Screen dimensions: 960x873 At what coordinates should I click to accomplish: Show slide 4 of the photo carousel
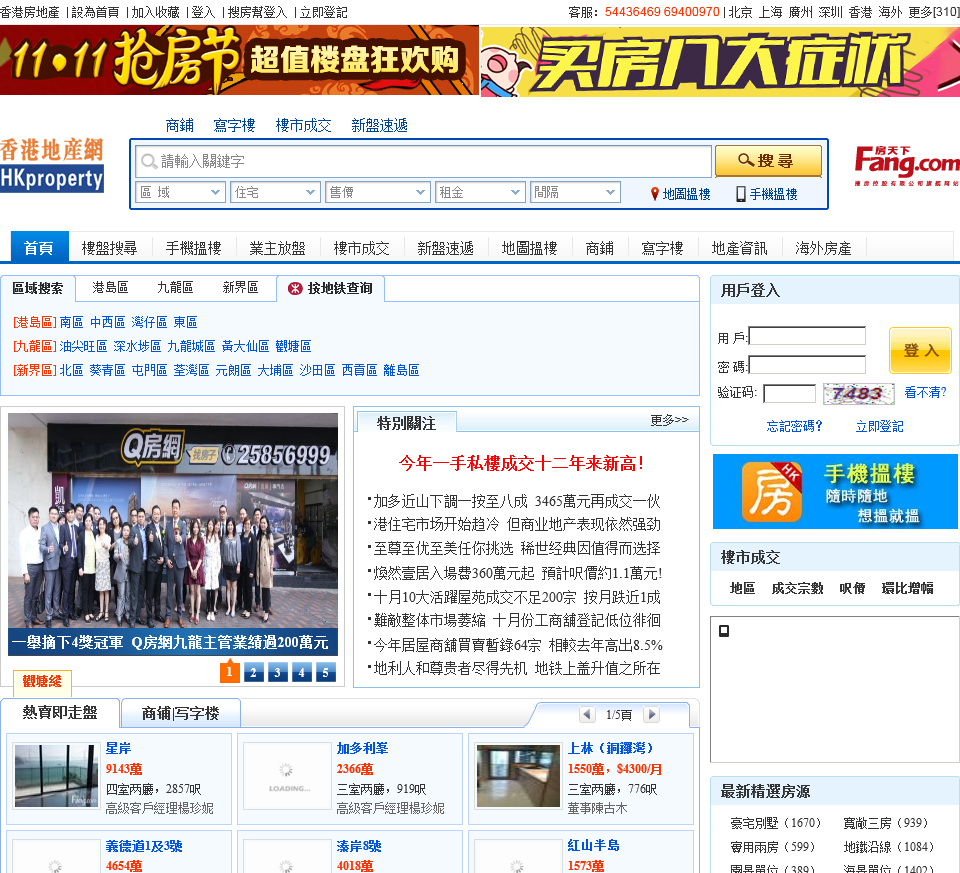tap(301, 672)
